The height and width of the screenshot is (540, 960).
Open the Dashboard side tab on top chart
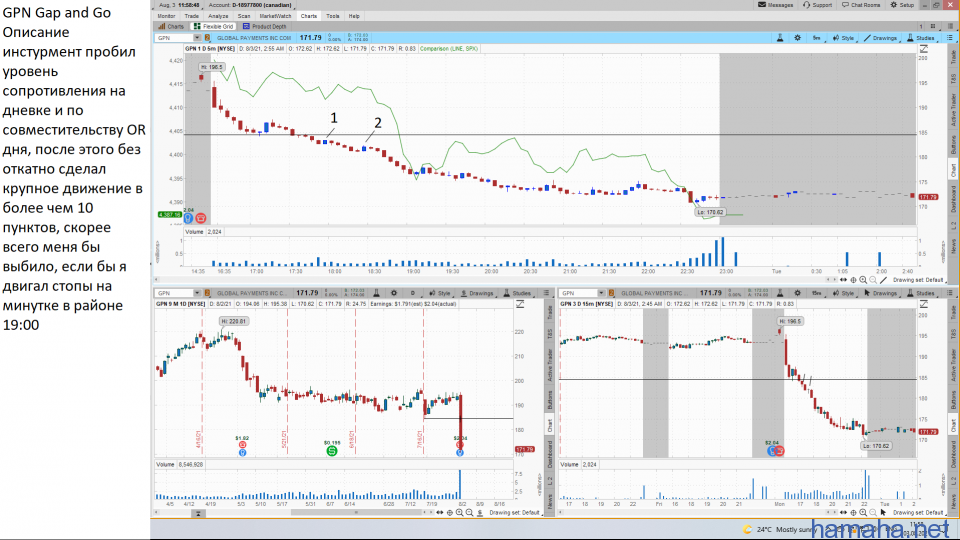pos(953,199)
